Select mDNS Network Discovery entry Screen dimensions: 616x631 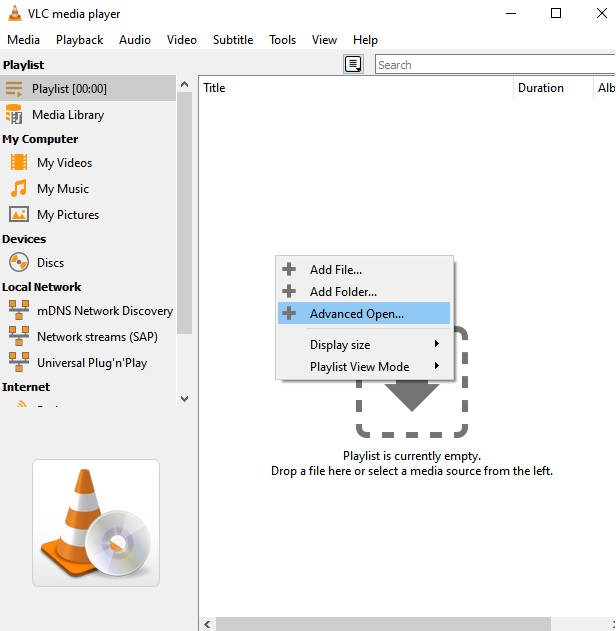88,311
